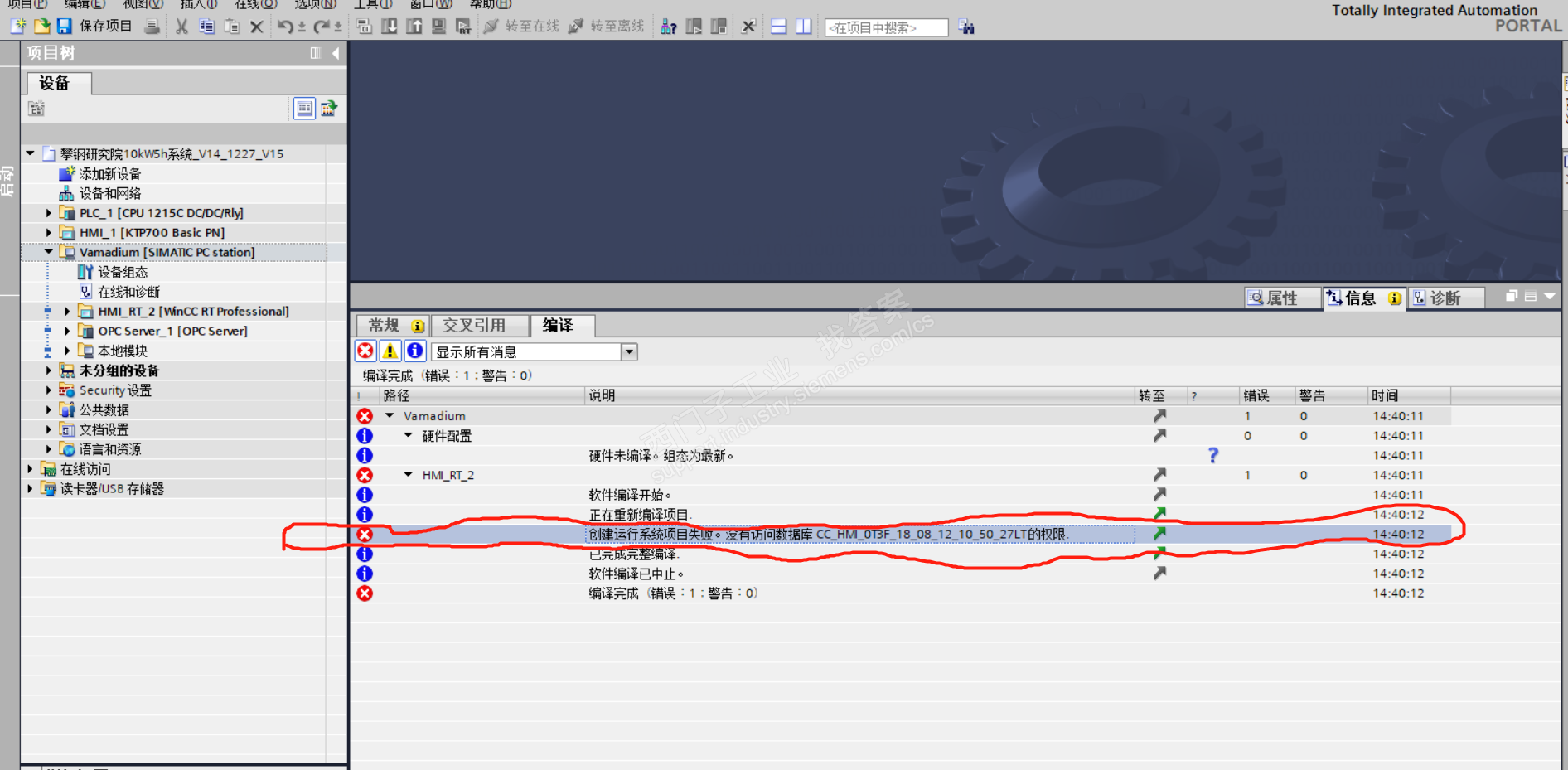
Task: Click the 转至在线 button
Action: 522,27
